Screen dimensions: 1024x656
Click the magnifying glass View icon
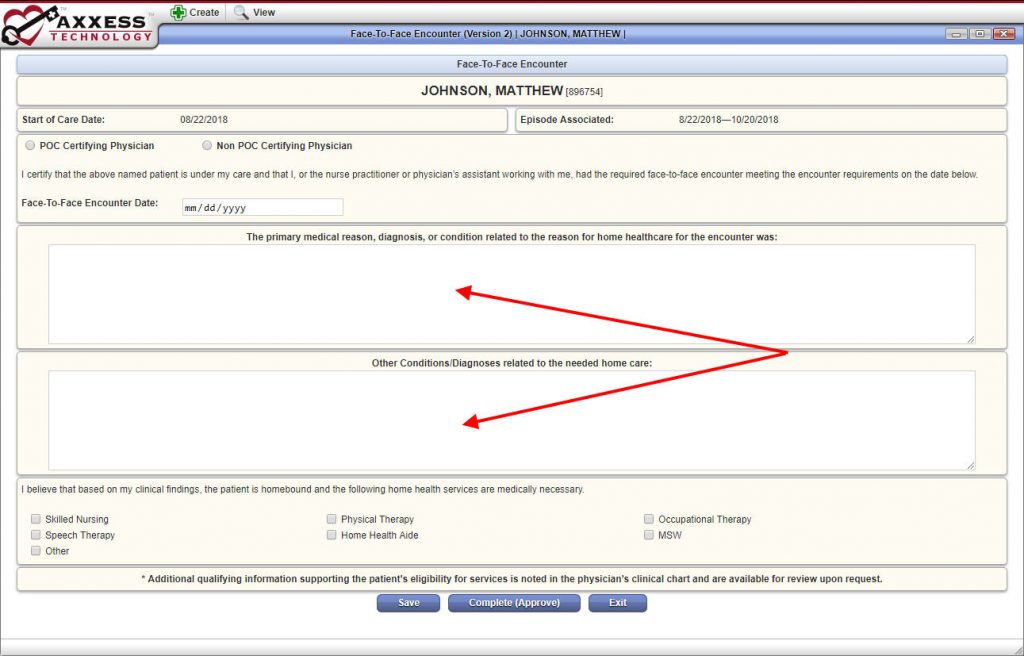(241, 12)
